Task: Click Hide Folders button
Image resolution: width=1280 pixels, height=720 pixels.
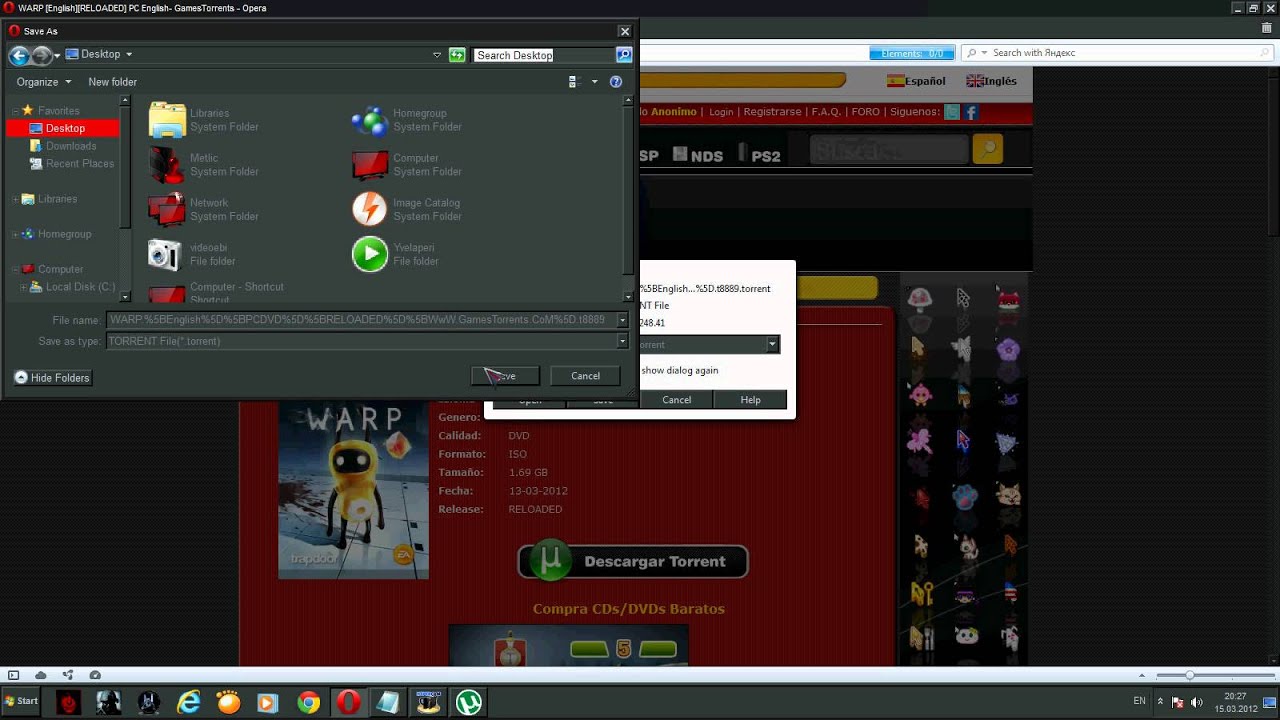Action: pyautogui.click(x=53, y=378)
